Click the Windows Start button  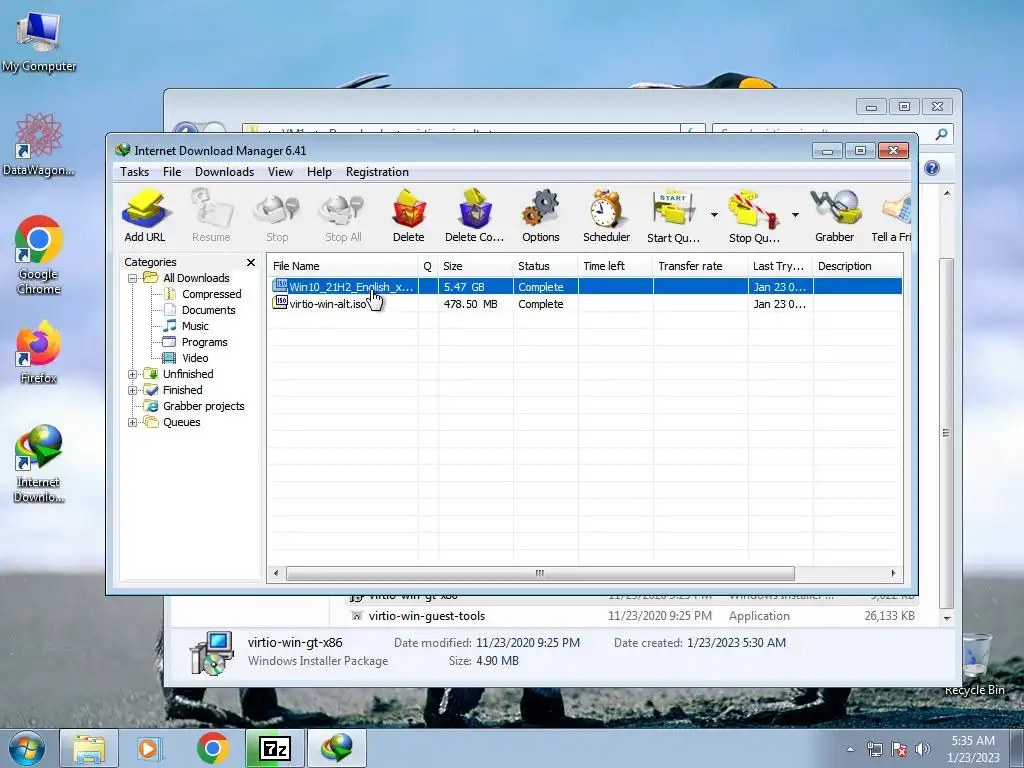[27, 748]
